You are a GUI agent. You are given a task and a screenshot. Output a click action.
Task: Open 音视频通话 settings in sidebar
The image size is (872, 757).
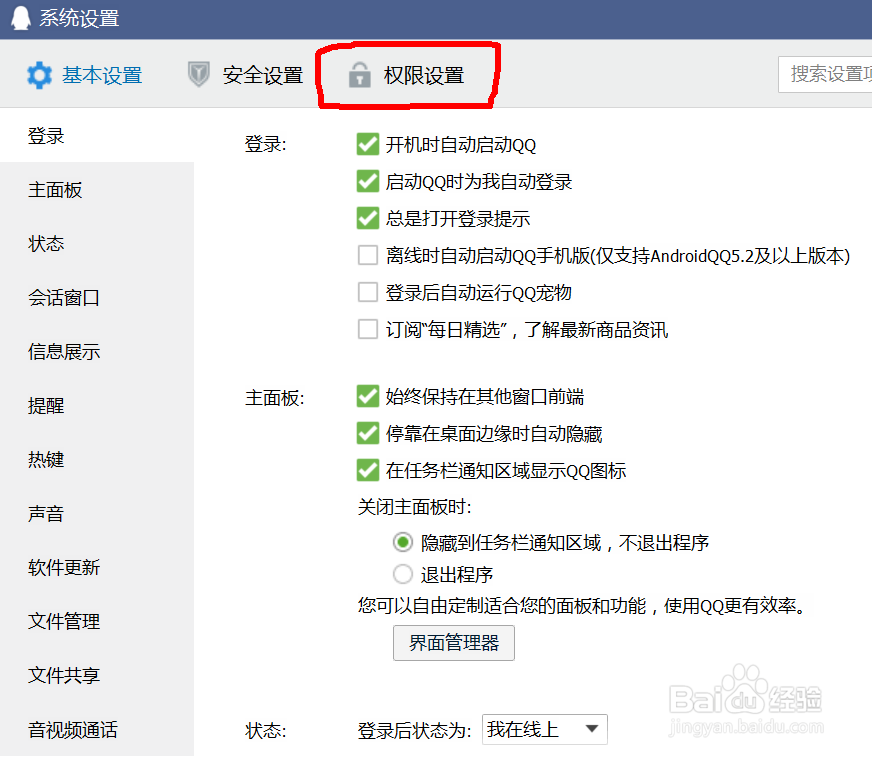click(97, 729)
